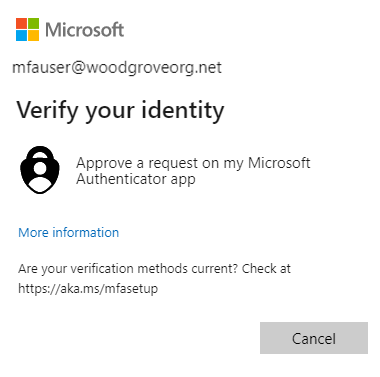Image resolution: width=380 pixels, height=377 pixels.
Task: Click the Microsoft Authenticator lock icon
Action: point(40,170)
